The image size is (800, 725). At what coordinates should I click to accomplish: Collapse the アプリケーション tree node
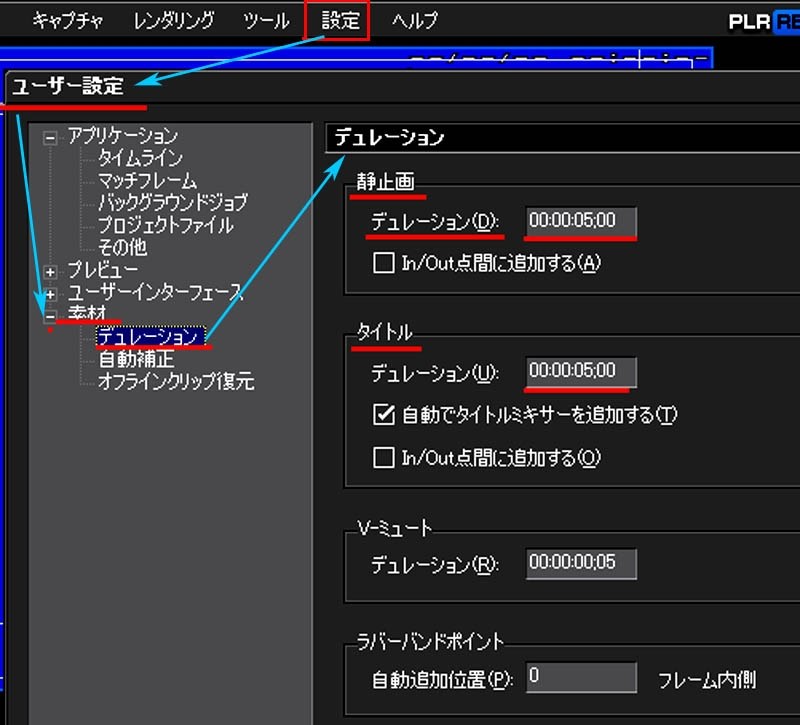click(x=50, y=137)
